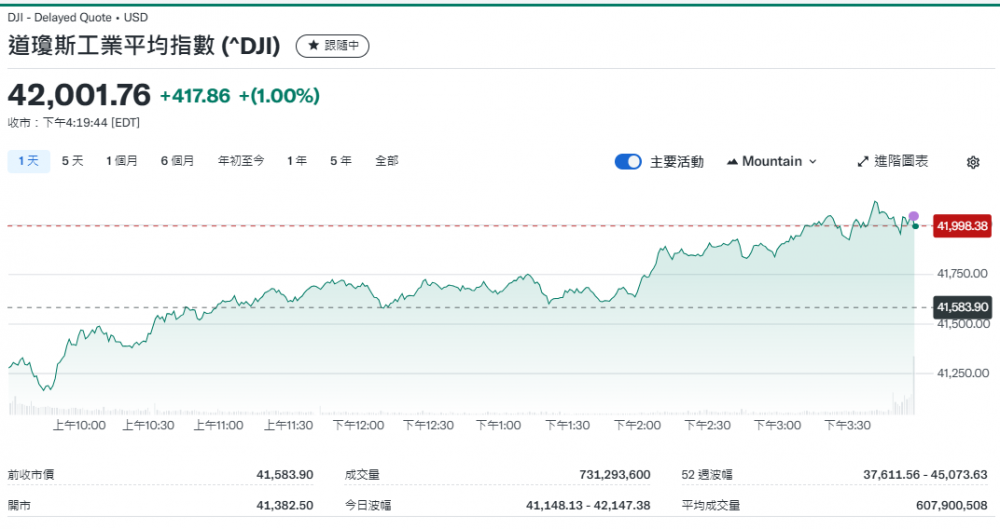Click the mountain chart type icon
1000x529 pixels.
click(732, 162)
